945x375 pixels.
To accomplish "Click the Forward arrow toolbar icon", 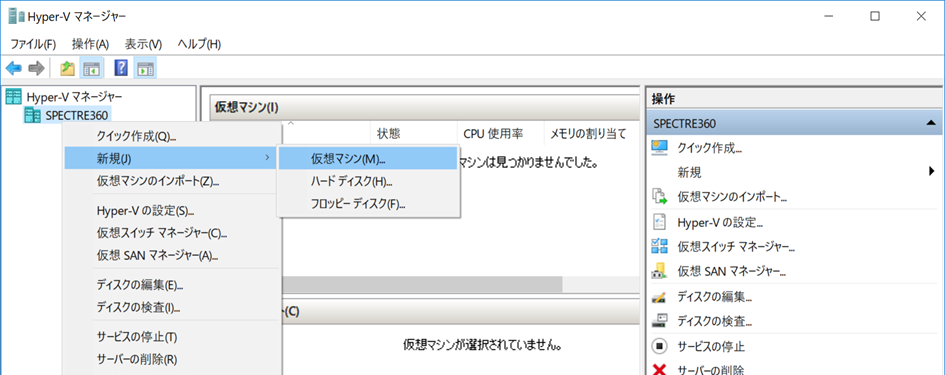I will point(36,68).
